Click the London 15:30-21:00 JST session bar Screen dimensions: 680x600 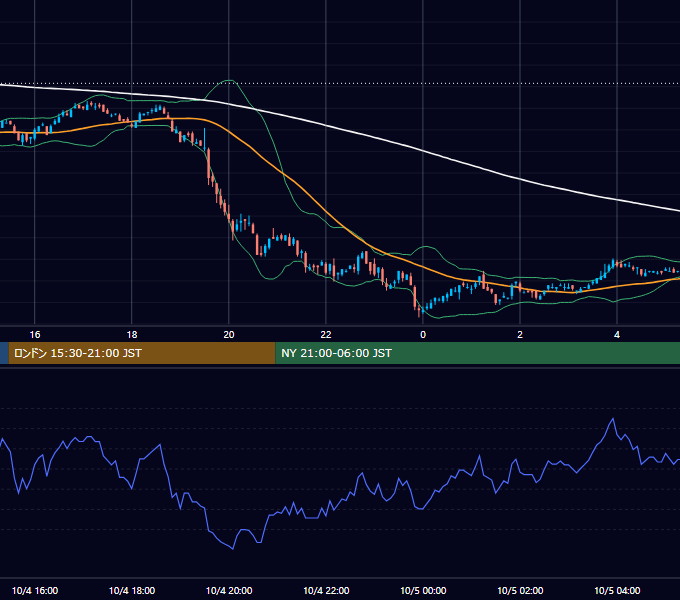142,353
